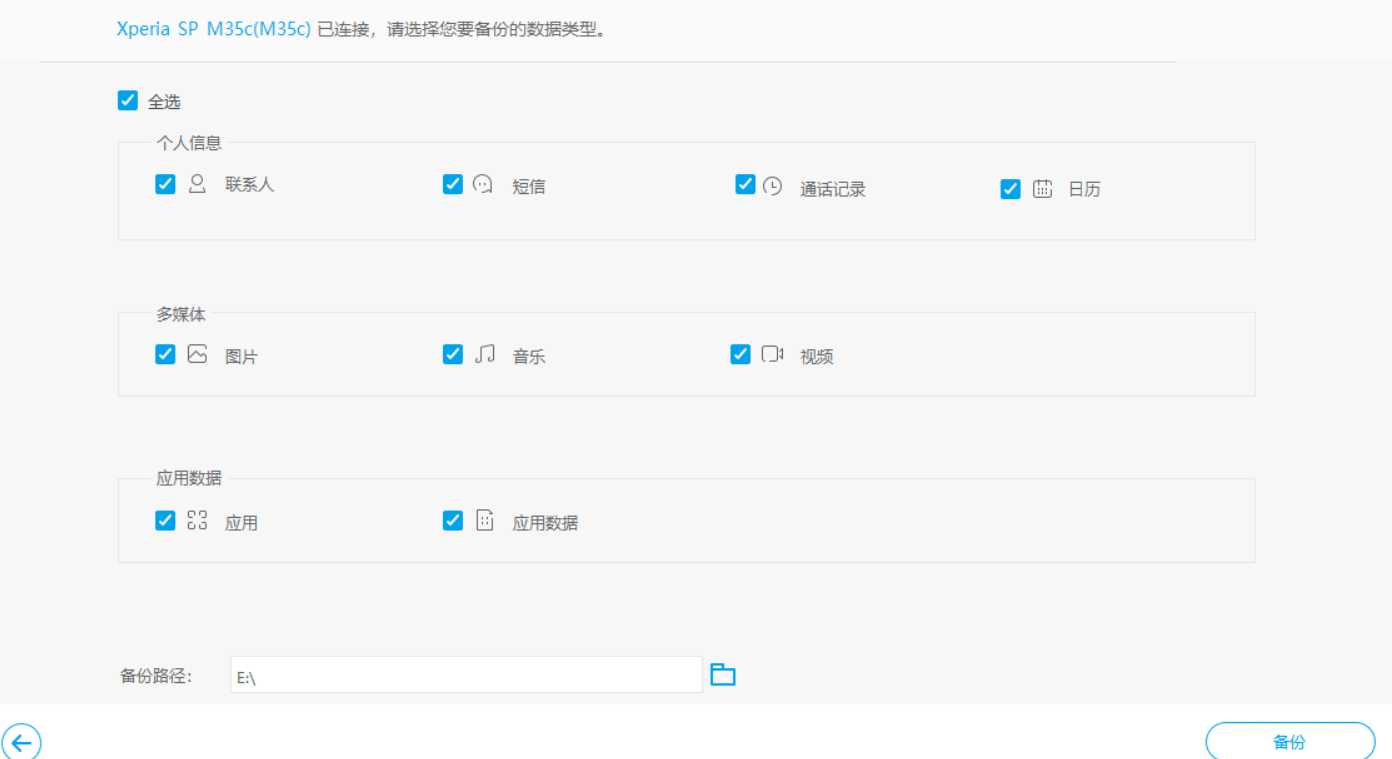
Task: Uncheck the 全选 select-all checkbox
Action: (x=127, y=100)
